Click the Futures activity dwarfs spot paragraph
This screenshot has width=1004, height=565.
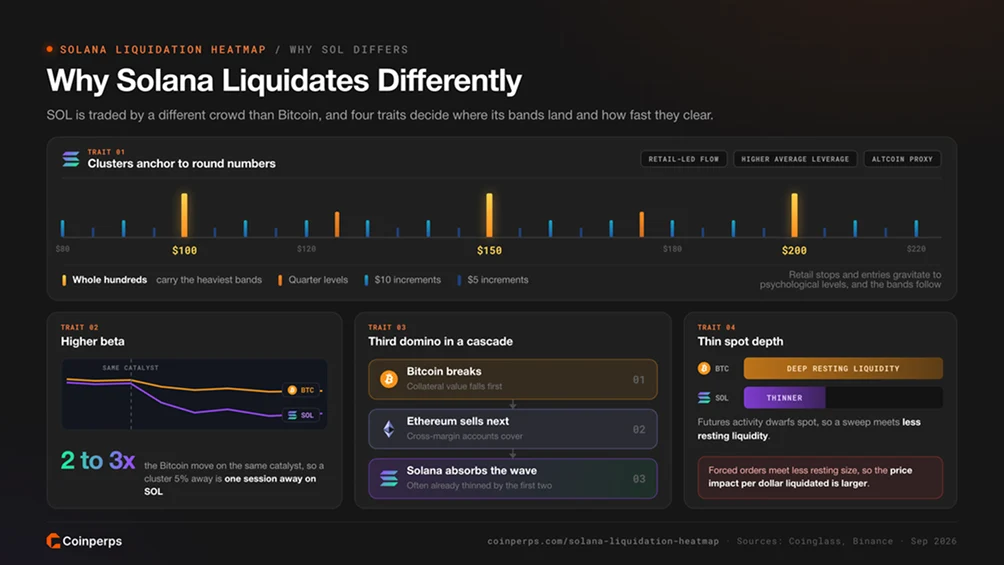809,429
